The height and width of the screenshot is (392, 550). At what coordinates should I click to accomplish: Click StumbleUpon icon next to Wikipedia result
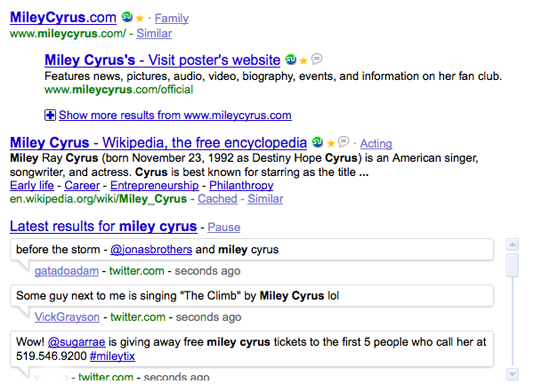coord(318,142)
